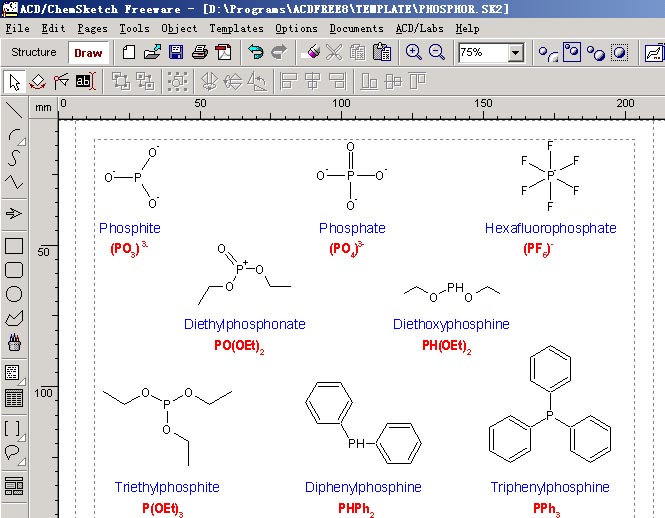This screenshot has height=518, width=665.
Task: Select the Arrow drawing tool
Action: coord(14,213)
